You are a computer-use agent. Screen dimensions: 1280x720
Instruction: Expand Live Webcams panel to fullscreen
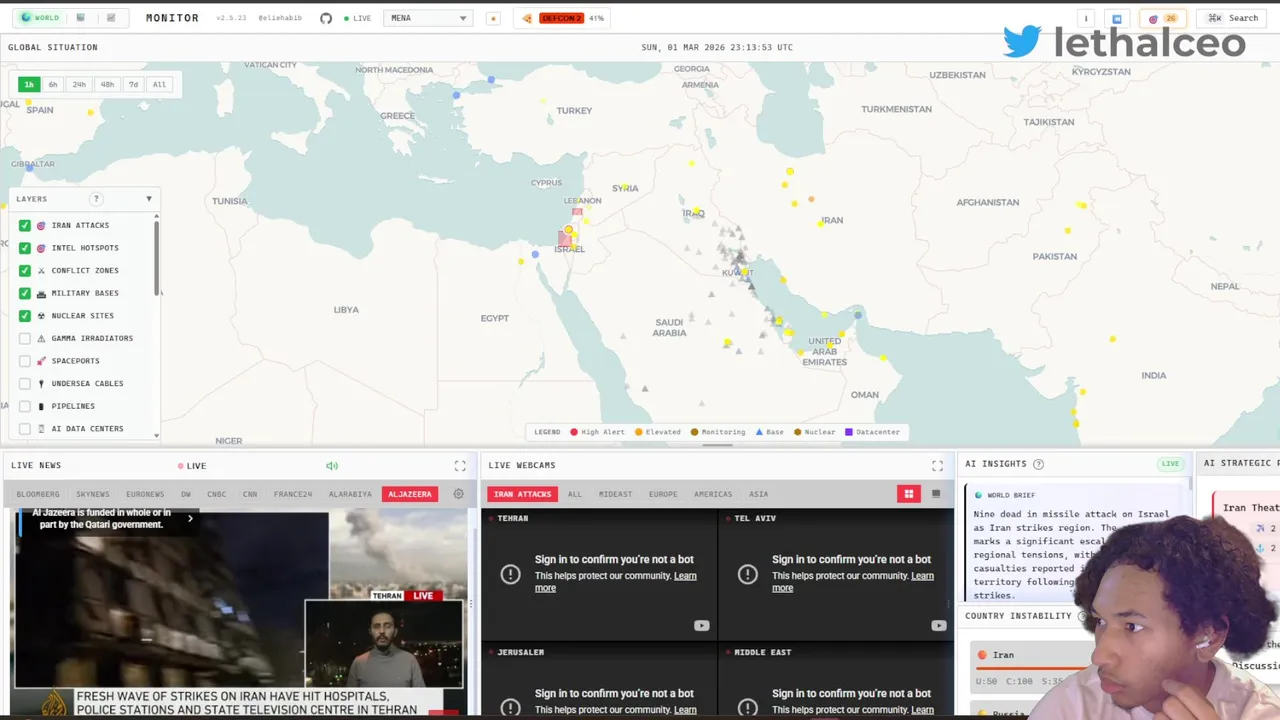click(937, 466)
